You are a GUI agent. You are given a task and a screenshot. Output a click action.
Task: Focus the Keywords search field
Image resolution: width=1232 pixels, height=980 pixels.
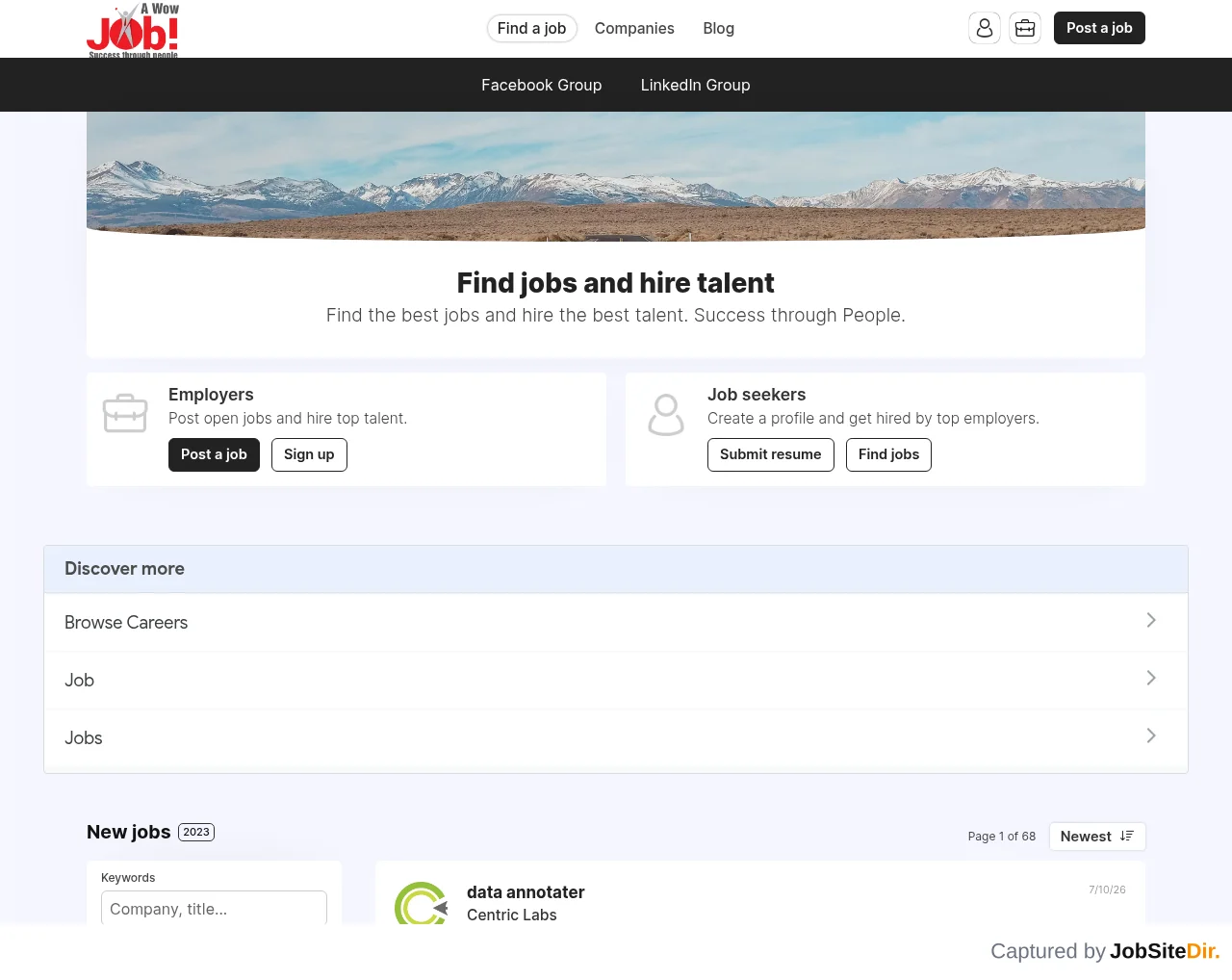pos(214,908)
